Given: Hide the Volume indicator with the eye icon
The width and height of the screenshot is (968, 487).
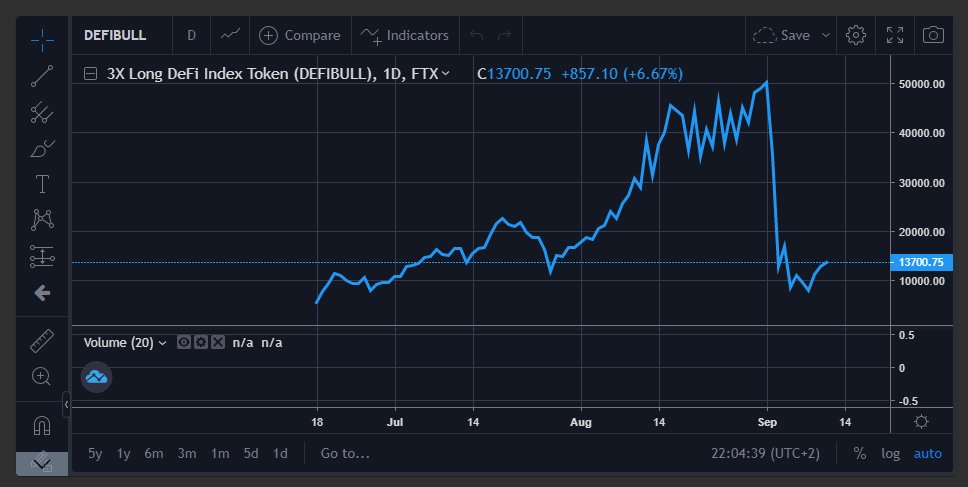Looking at the screenshot, I should (184, 342).
